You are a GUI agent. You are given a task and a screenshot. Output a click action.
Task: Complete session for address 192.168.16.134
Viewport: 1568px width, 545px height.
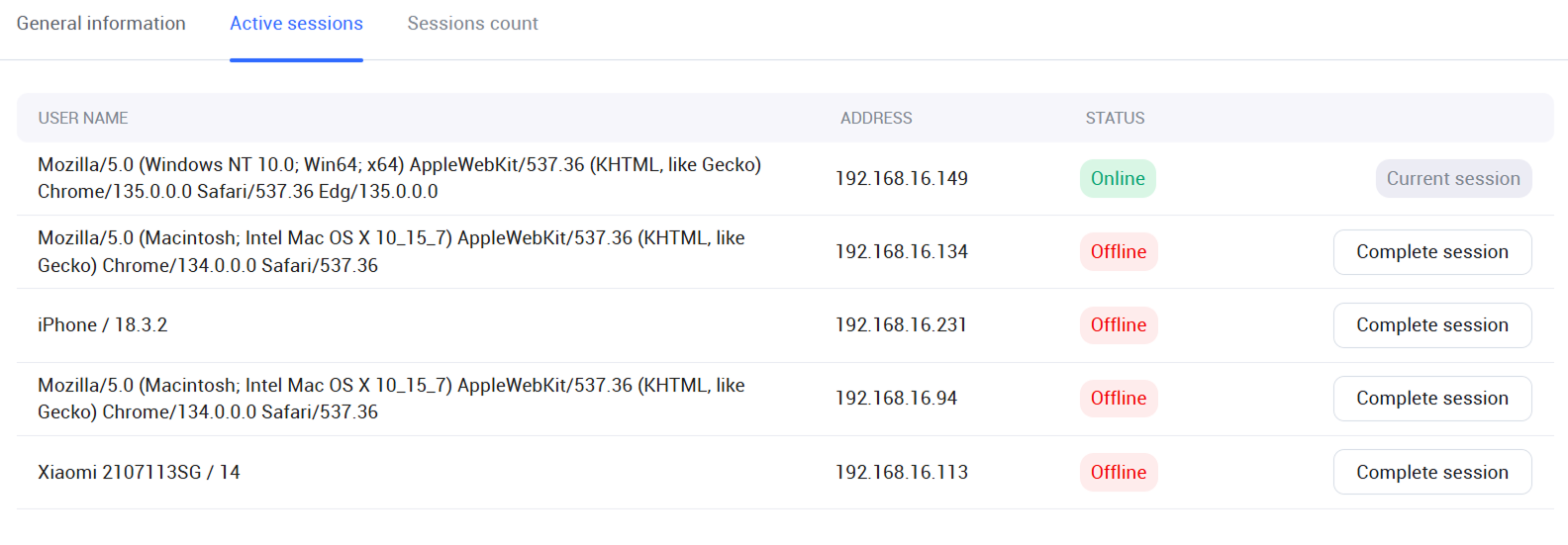pyautogui.click(x=1431, y=252)
